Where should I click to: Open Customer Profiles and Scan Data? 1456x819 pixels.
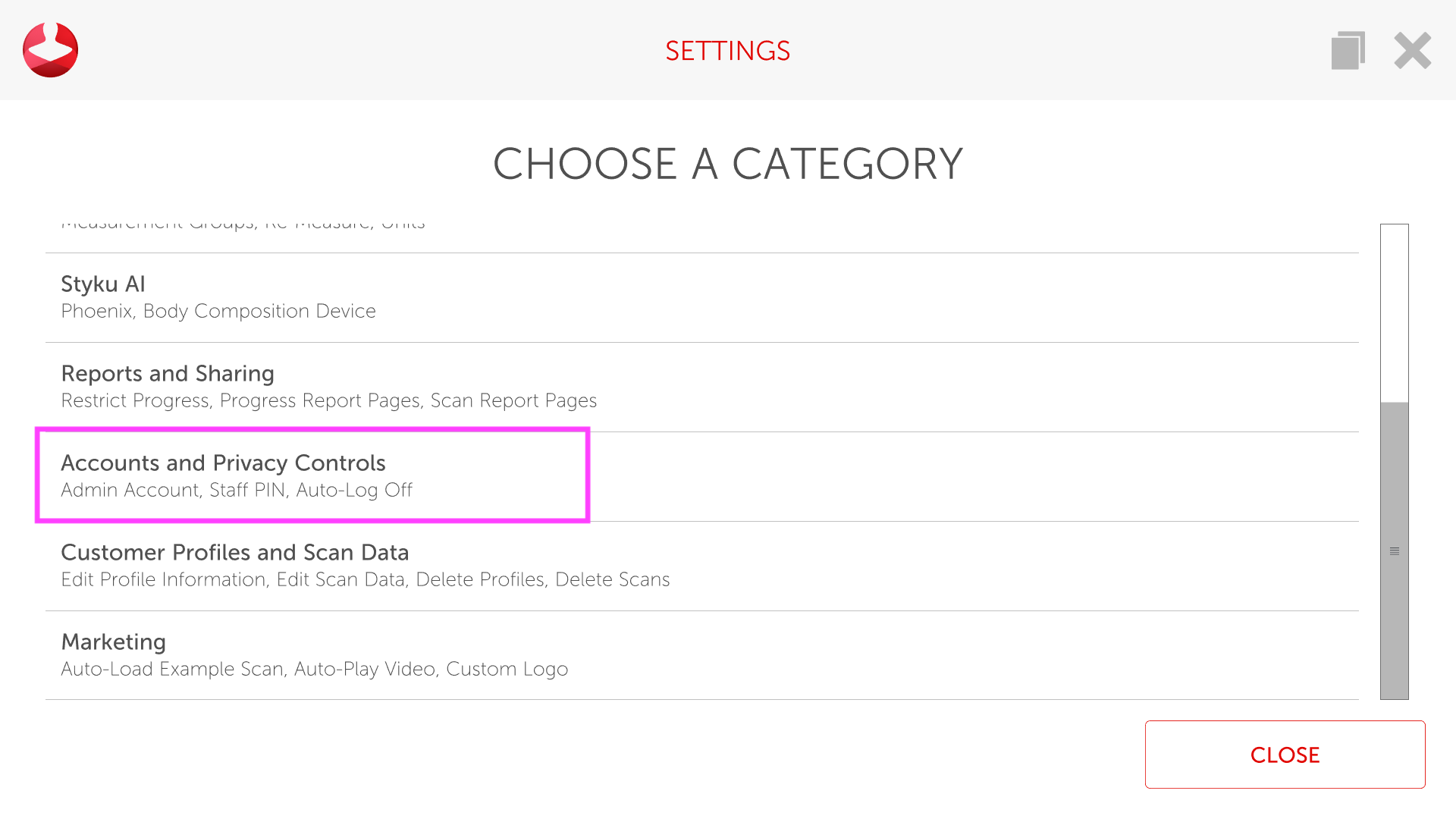[234, 553]
